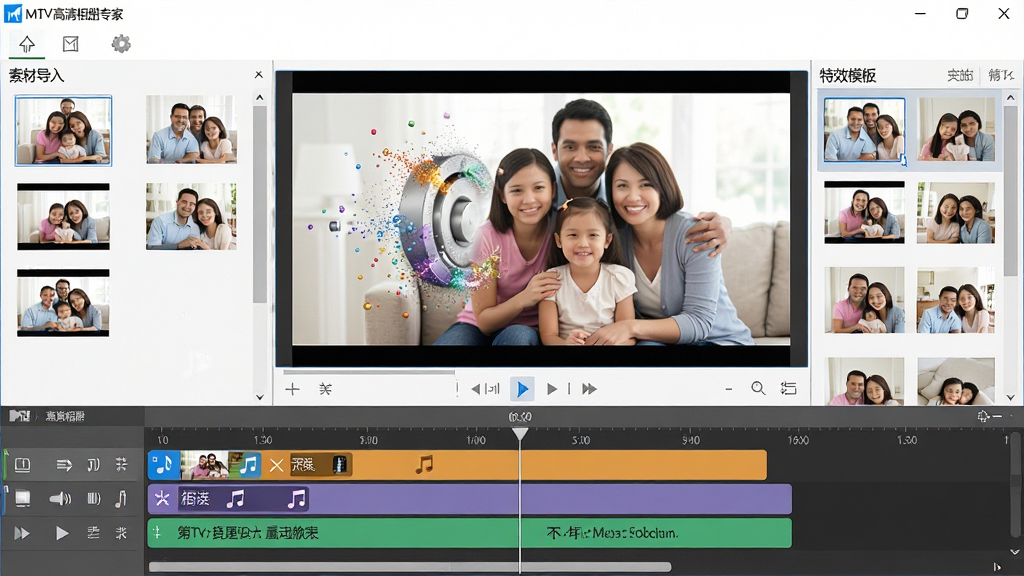Viewport: 1024px width, 576px height.
Task: Select the family photo clip on the orange track
Action: point(204,465)
